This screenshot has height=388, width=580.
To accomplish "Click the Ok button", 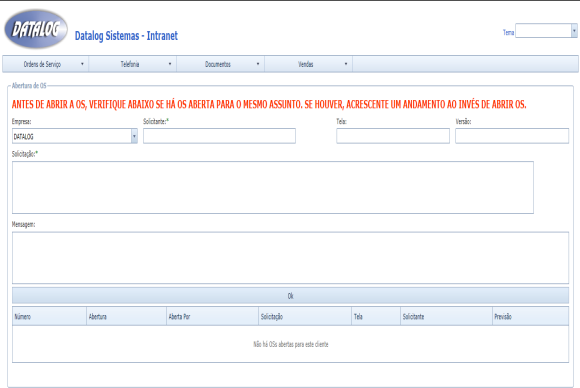I will pos(290,296).
